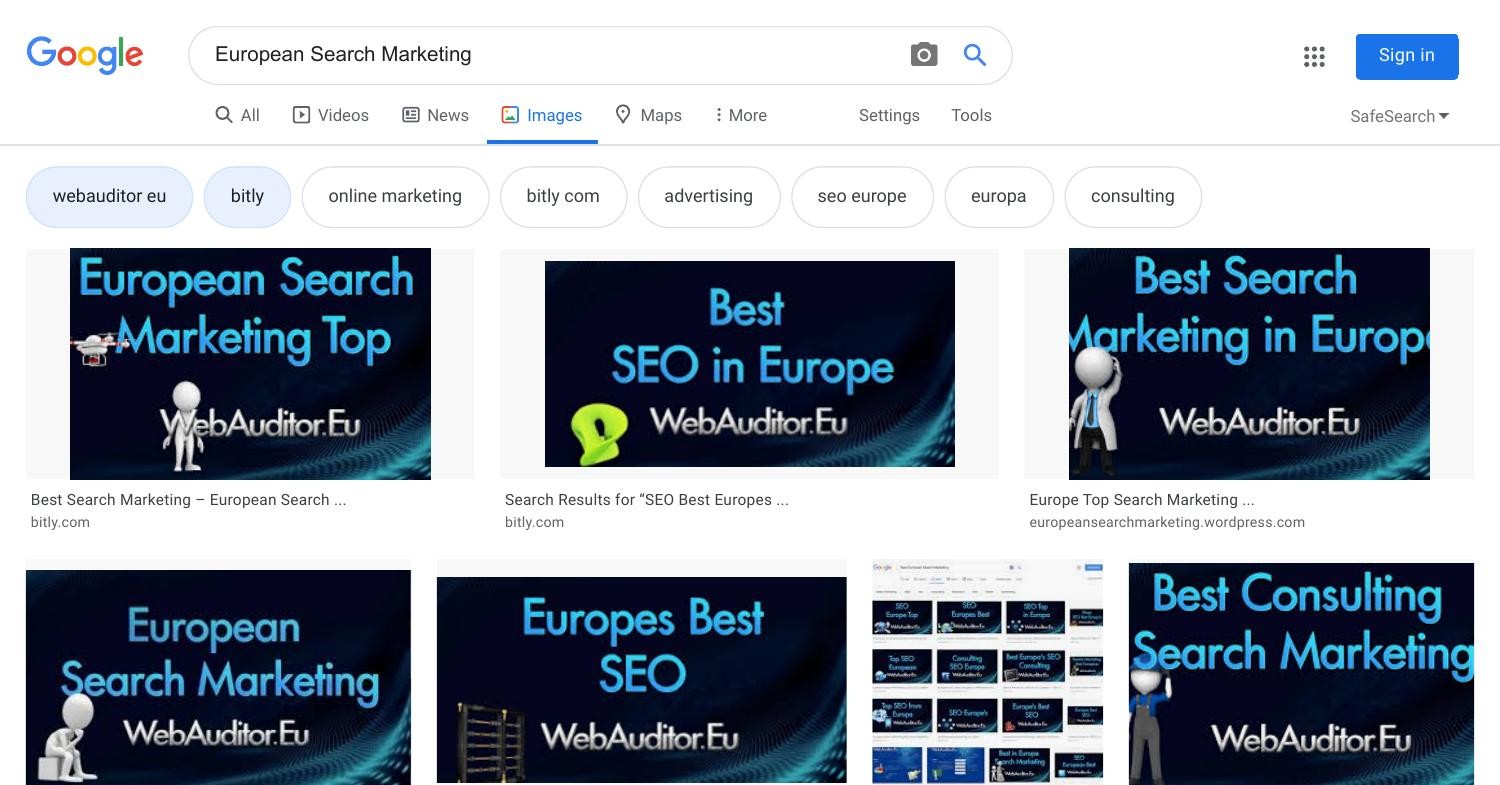Open search by image camera icon
This screenshot has height=785, width=1500.
pyautogui.click(x=924, y=55)
